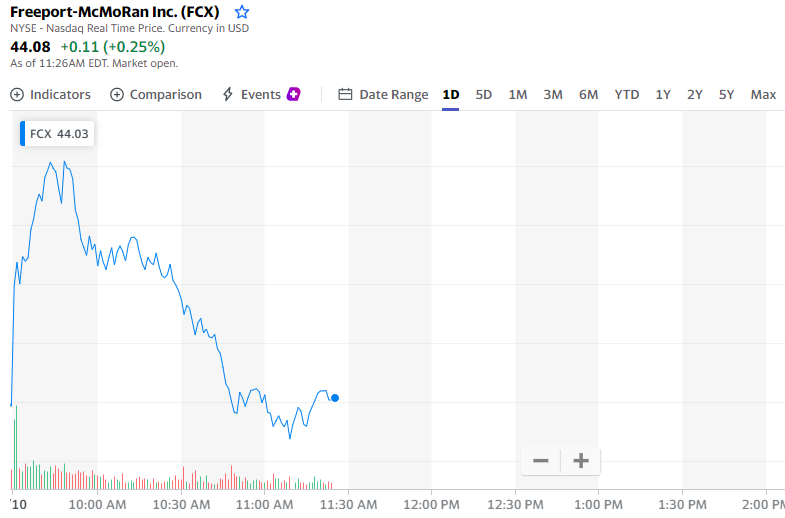This screenshot has width=785, height=518.
Task: Click the FCX 44.03 price label
Action: 59,134
